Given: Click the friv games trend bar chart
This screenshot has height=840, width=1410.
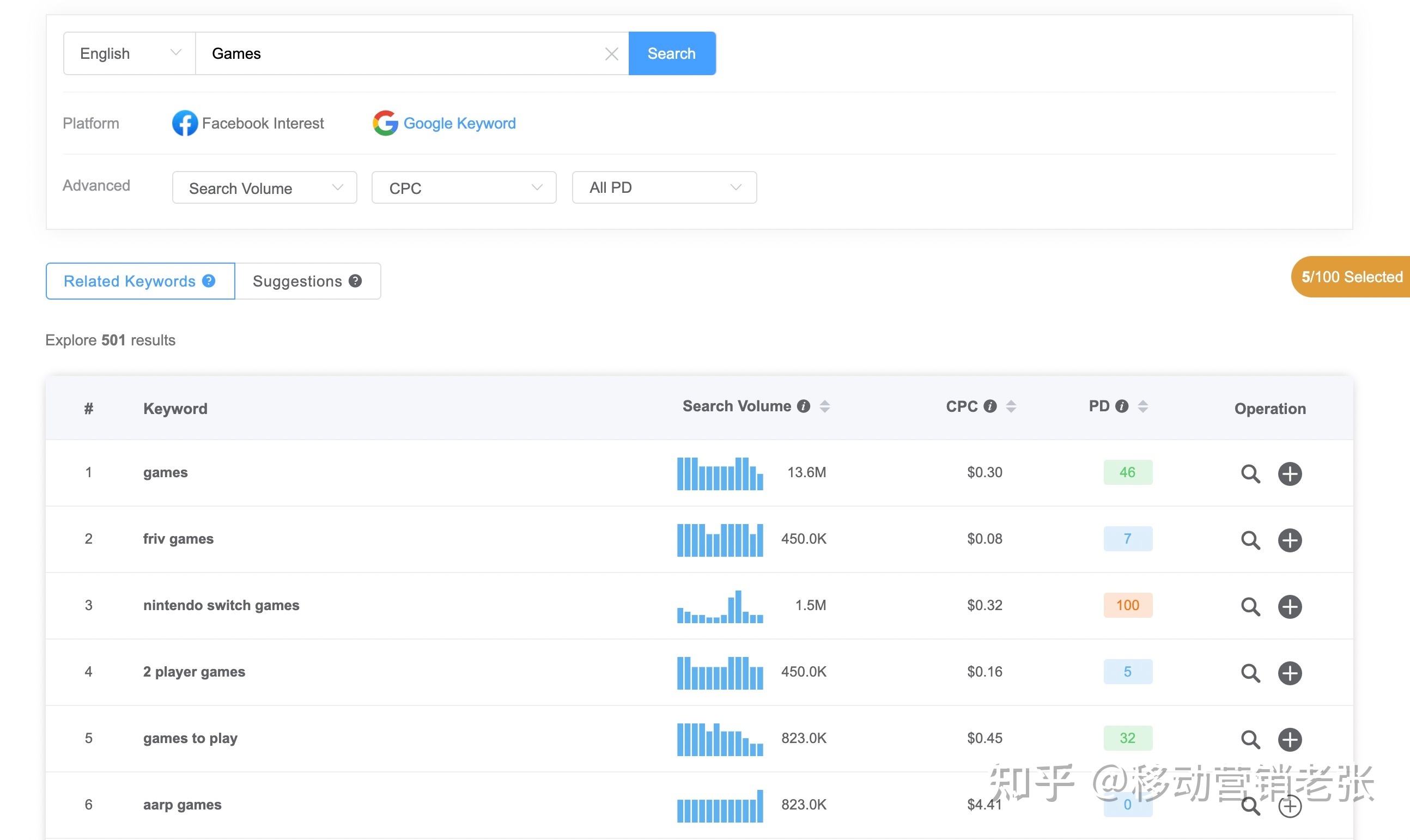Looking at the screenshot, I should click(x=720, y=540).
